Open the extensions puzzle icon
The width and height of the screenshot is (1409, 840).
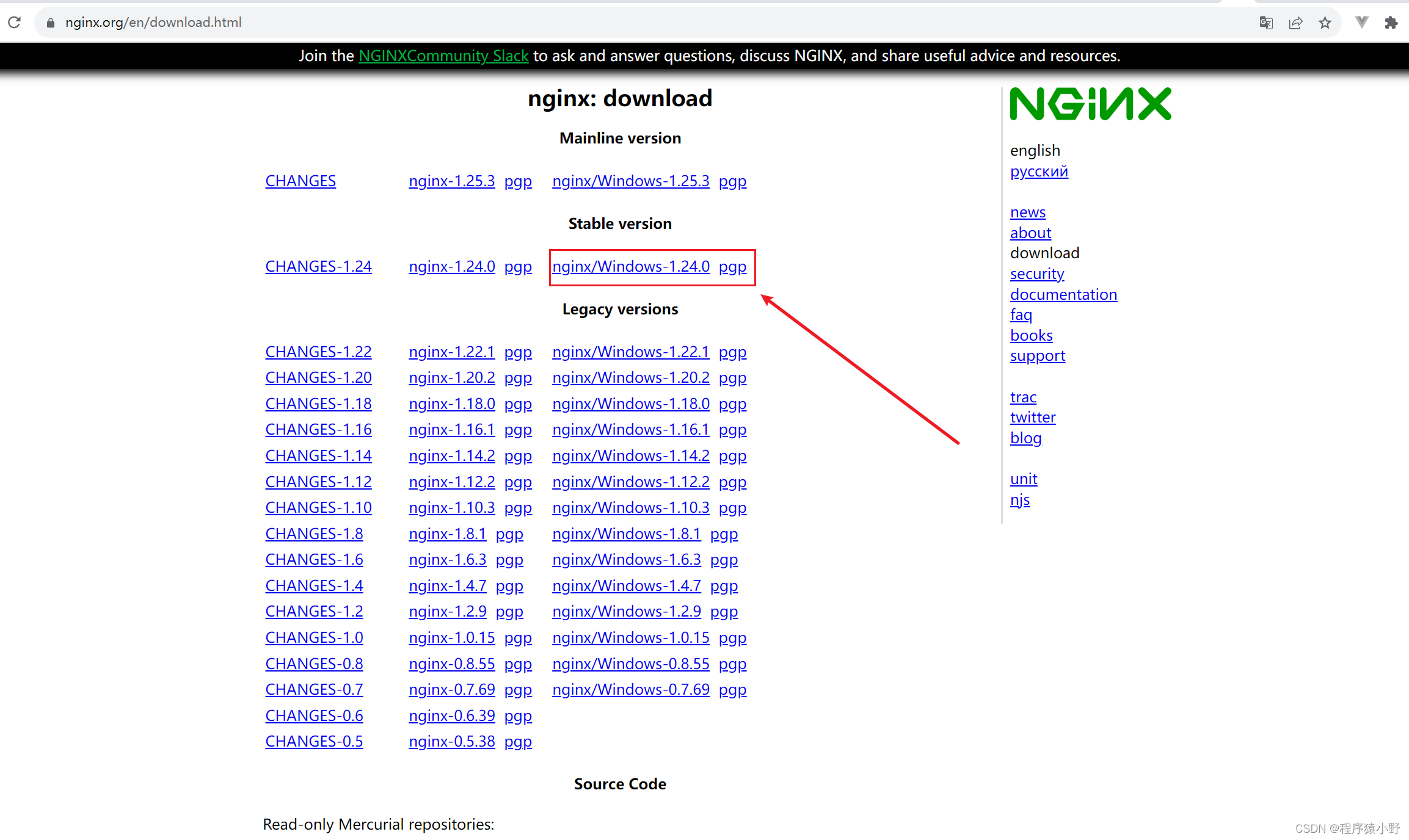point(1391,23)
